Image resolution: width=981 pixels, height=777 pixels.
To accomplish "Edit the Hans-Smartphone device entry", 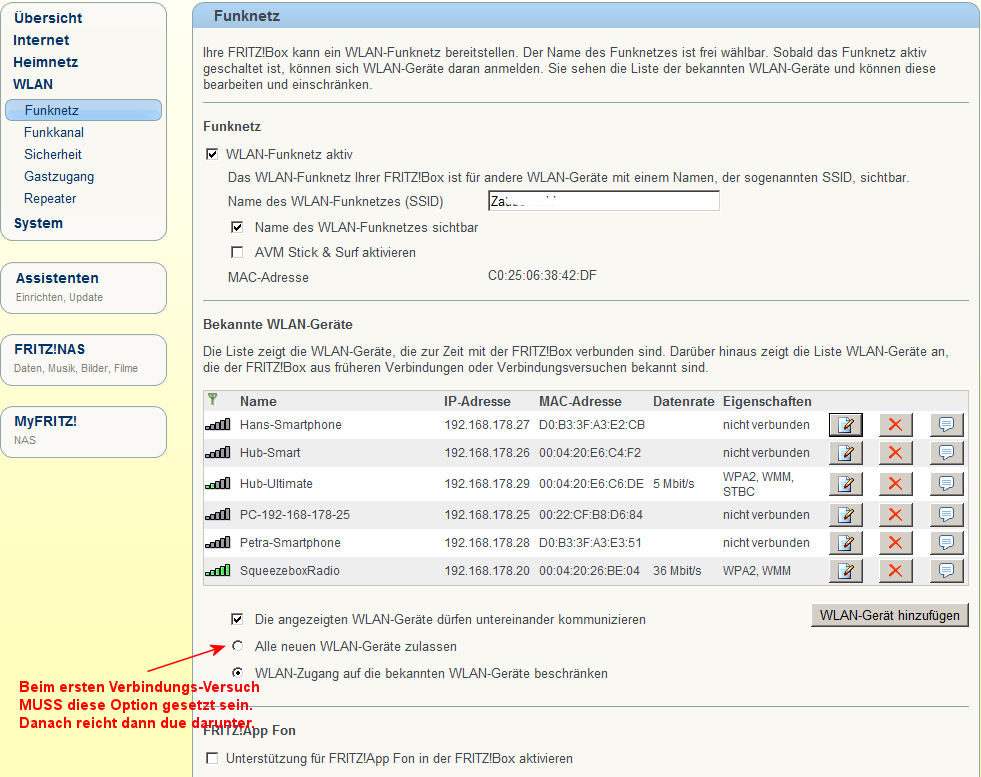I will point(846,425).
